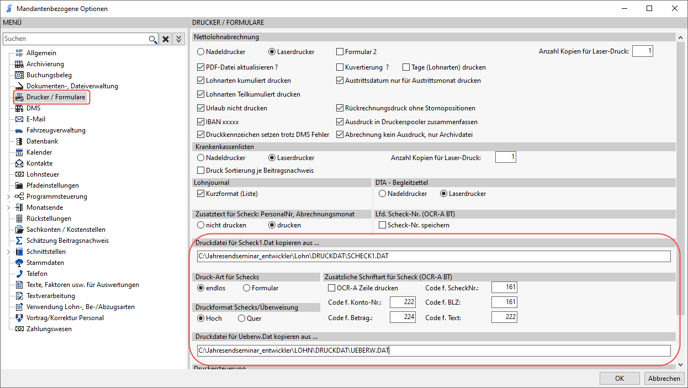Screen dimensions: 688x388
Task: Open the Lohnsteuer menu entry
Action: [x=43, y=174]
